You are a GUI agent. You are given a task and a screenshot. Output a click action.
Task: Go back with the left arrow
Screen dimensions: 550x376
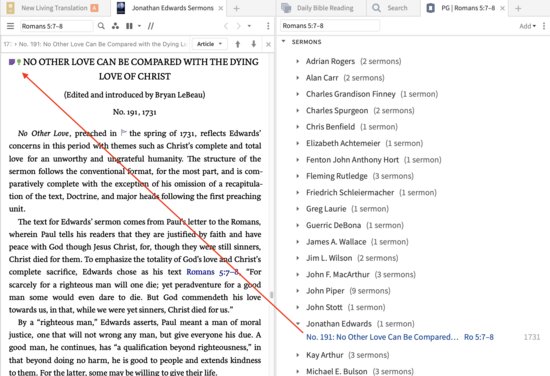click(x=226, y=26)
